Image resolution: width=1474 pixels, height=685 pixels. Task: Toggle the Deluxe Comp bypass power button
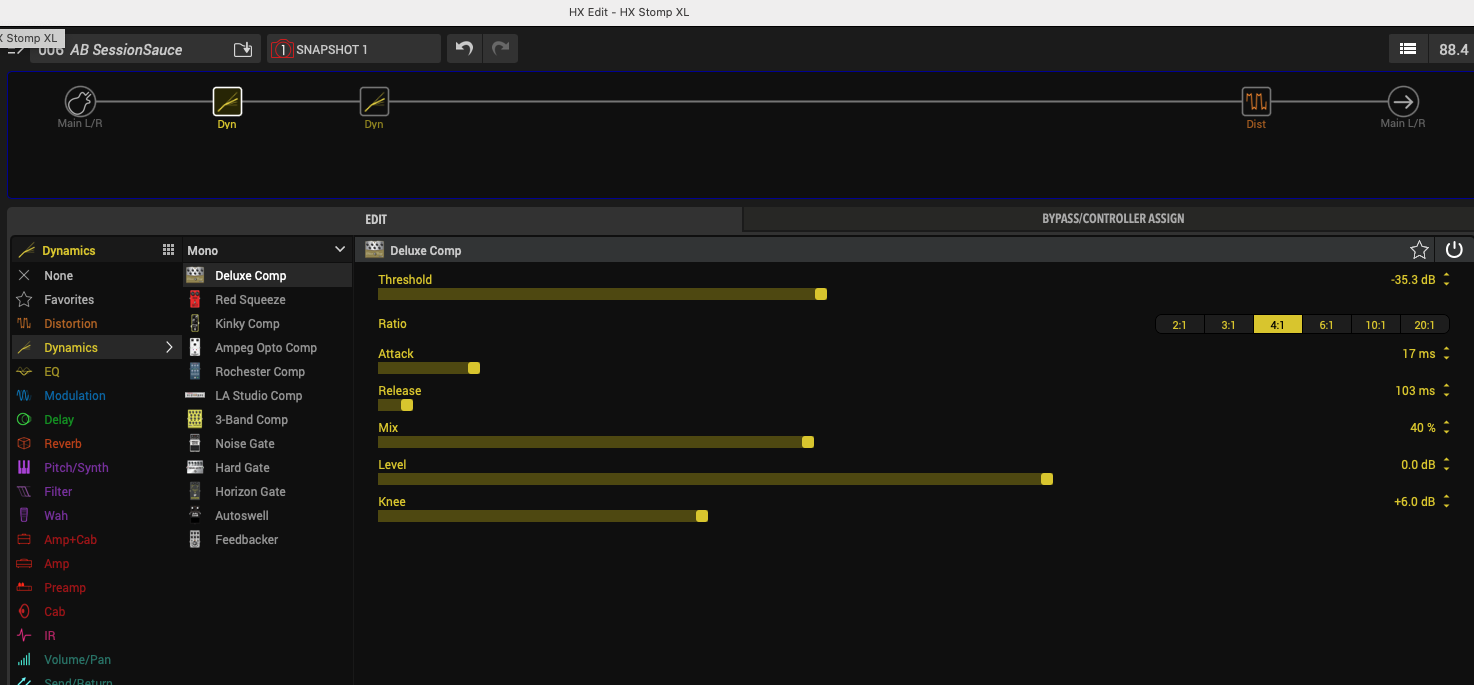(x=1454, y=250)
